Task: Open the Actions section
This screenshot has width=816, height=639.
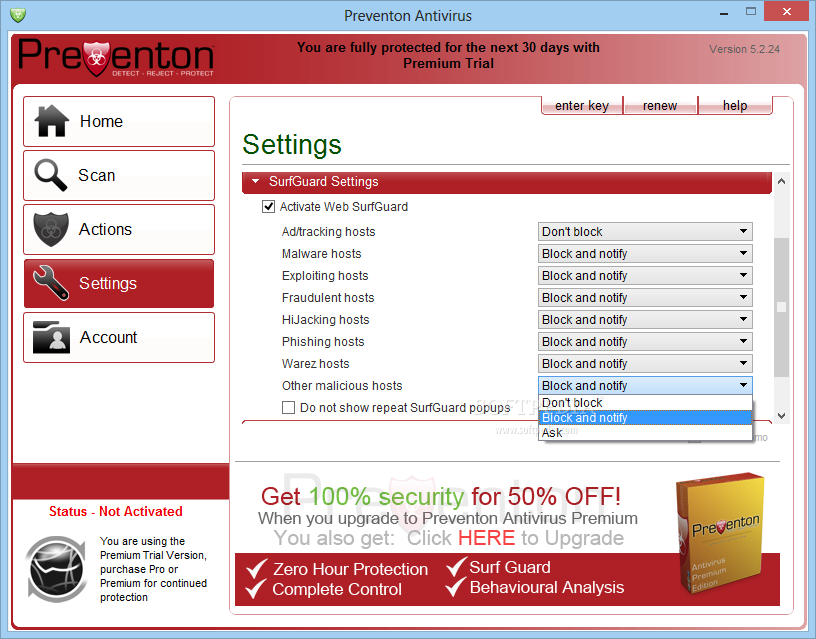Action: click(119, 229)
